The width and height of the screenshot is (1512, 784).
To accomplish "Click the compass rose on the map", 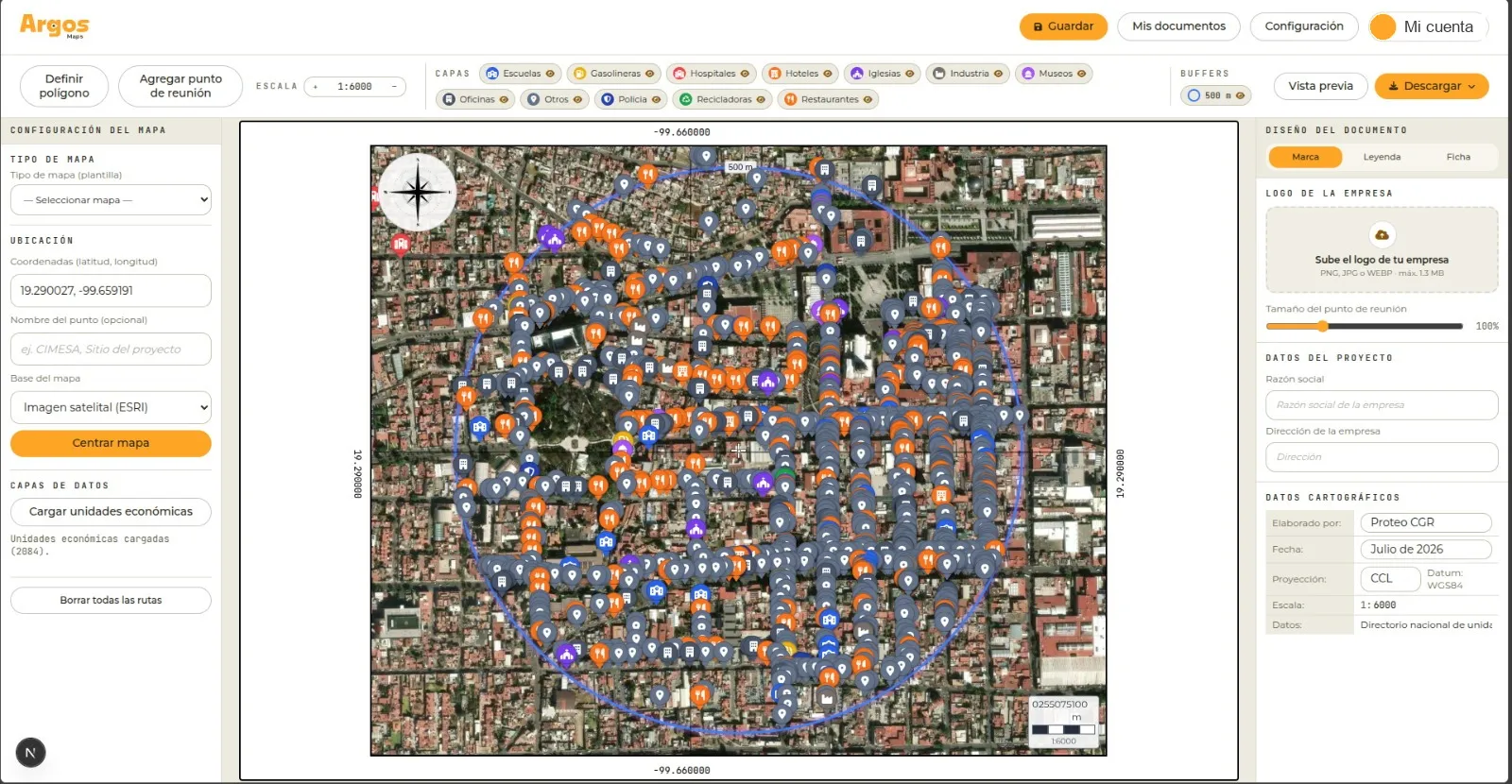I will tap(417, 193).
